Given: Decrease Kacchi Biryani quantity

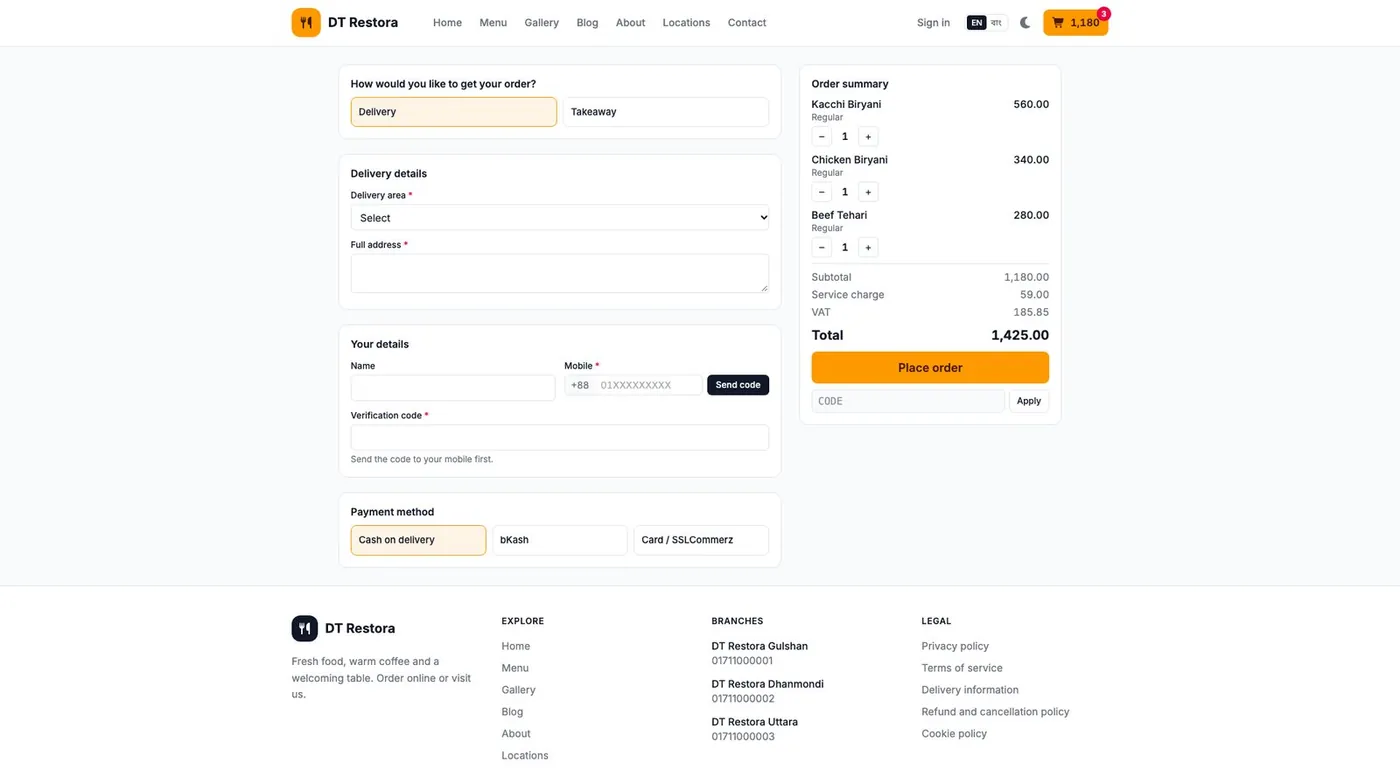Looking at the screenshot, I should (822, 137).
